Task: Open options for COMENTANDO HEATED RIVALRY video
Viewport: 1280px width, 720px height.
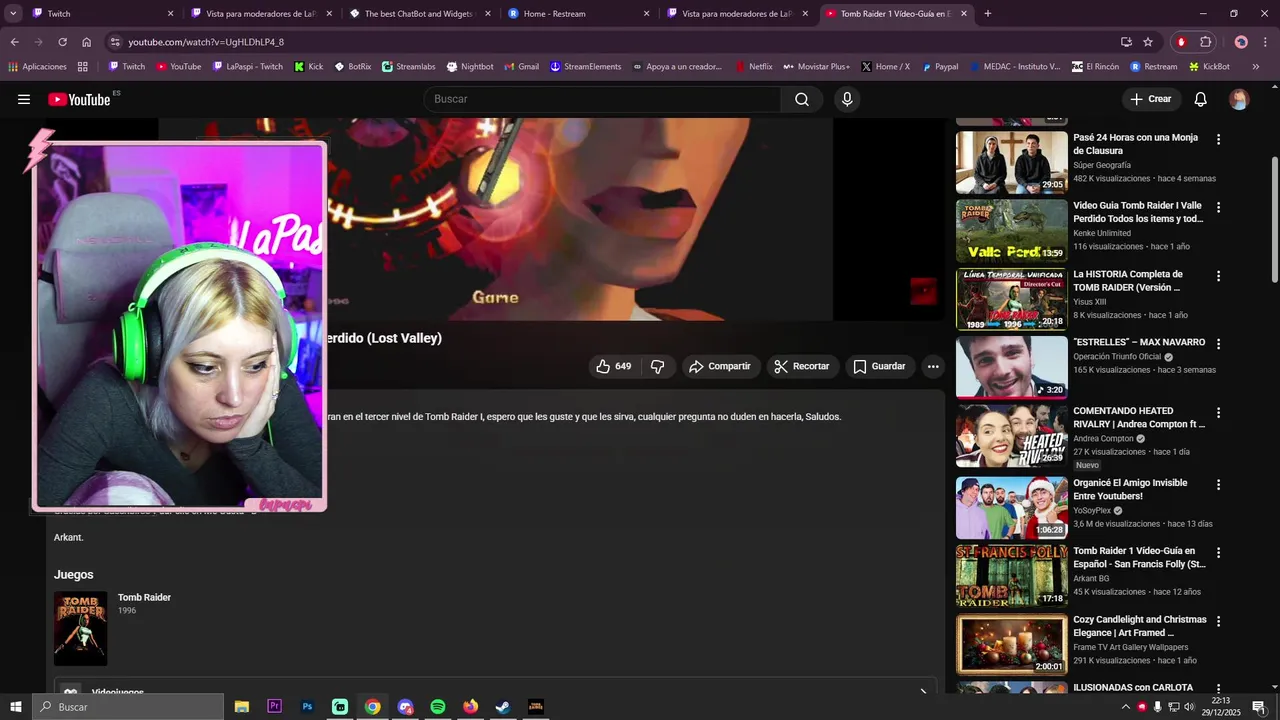Action: point(1218,413)
